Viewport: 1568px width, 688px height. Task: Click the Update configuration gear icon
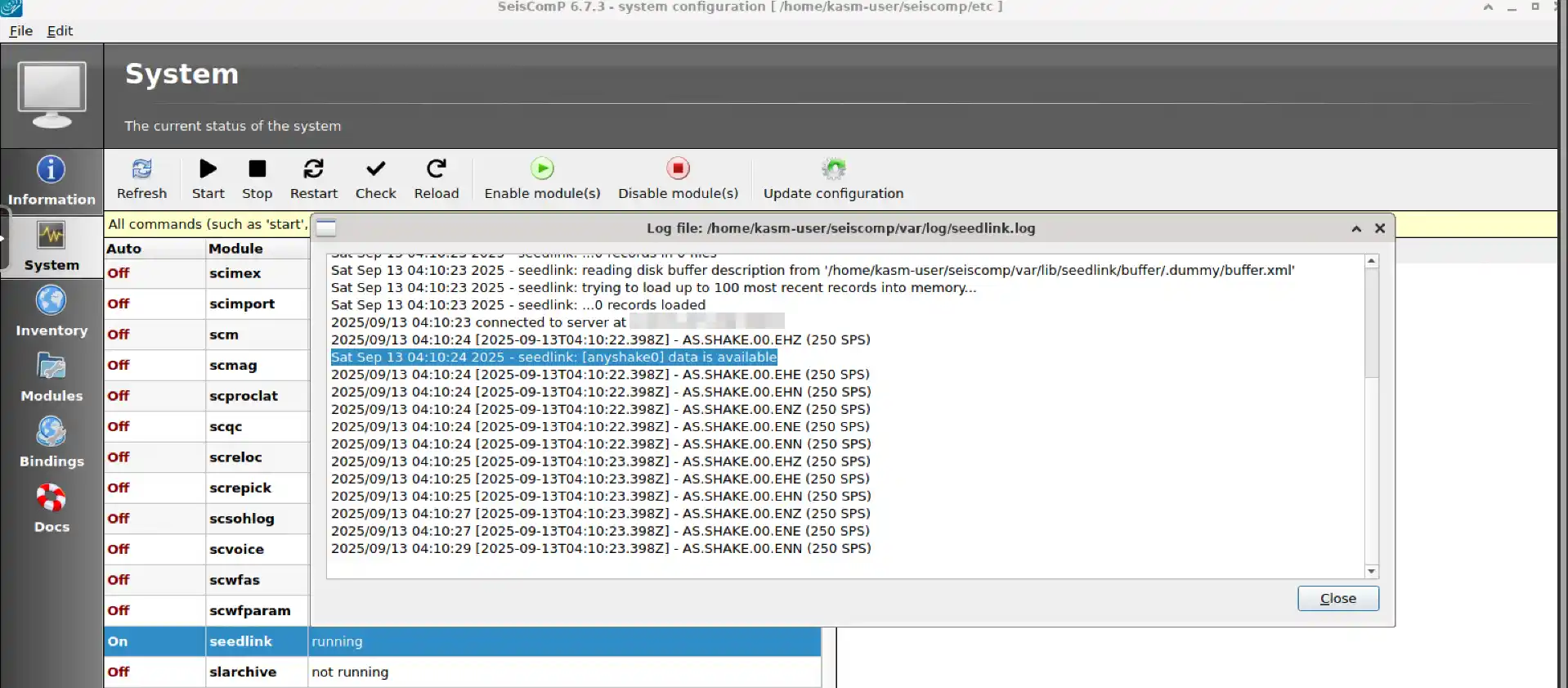click(833, 169)
